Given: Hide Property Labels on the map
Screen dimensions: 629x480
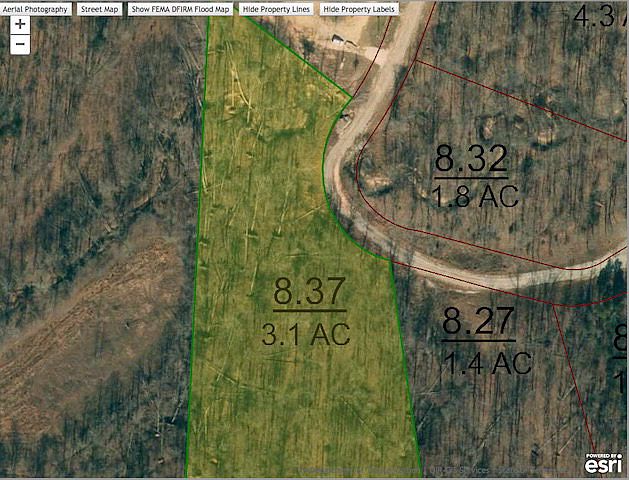Looking at the screenshot, I should point(359,9).
